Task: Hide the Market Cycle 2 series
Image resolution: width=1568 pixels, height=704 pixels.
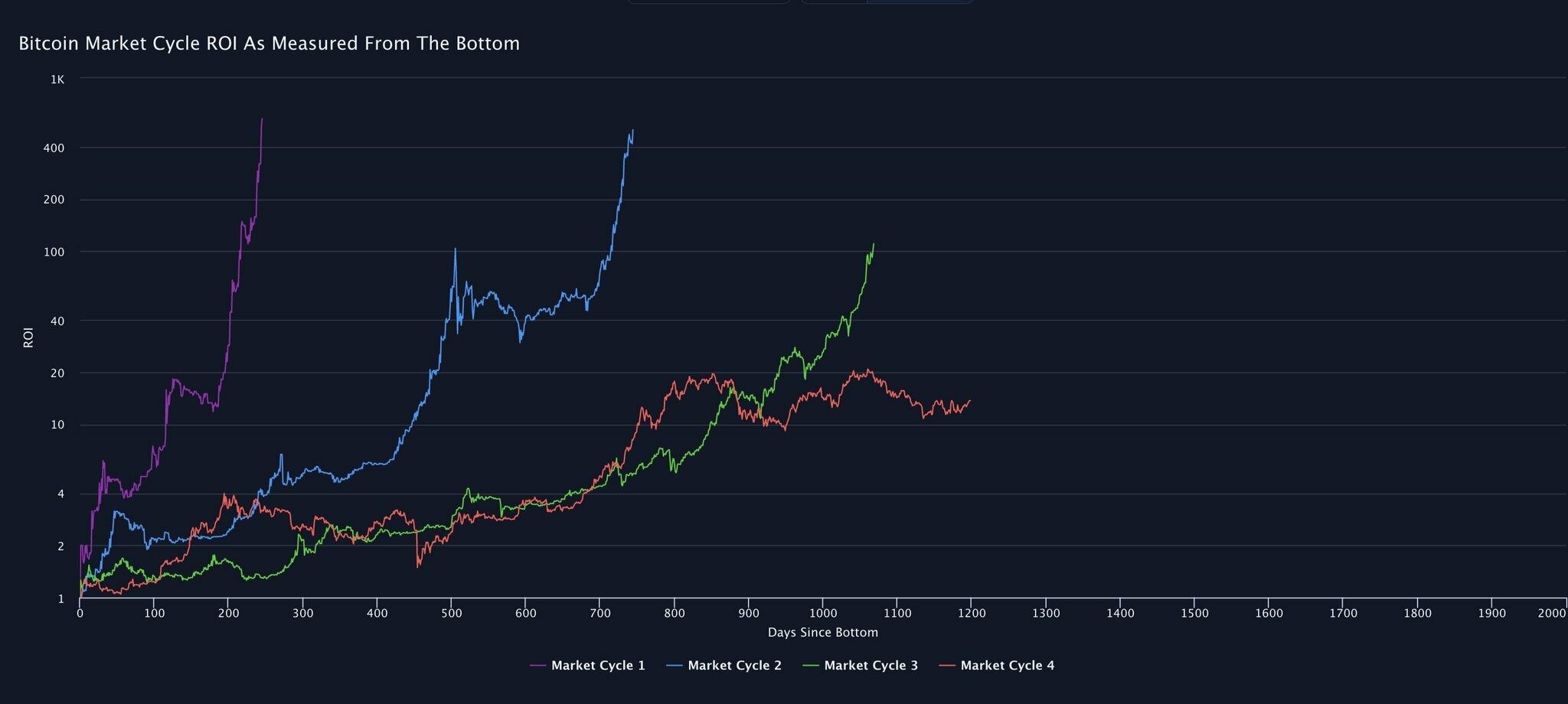Action: pos(734,666)
